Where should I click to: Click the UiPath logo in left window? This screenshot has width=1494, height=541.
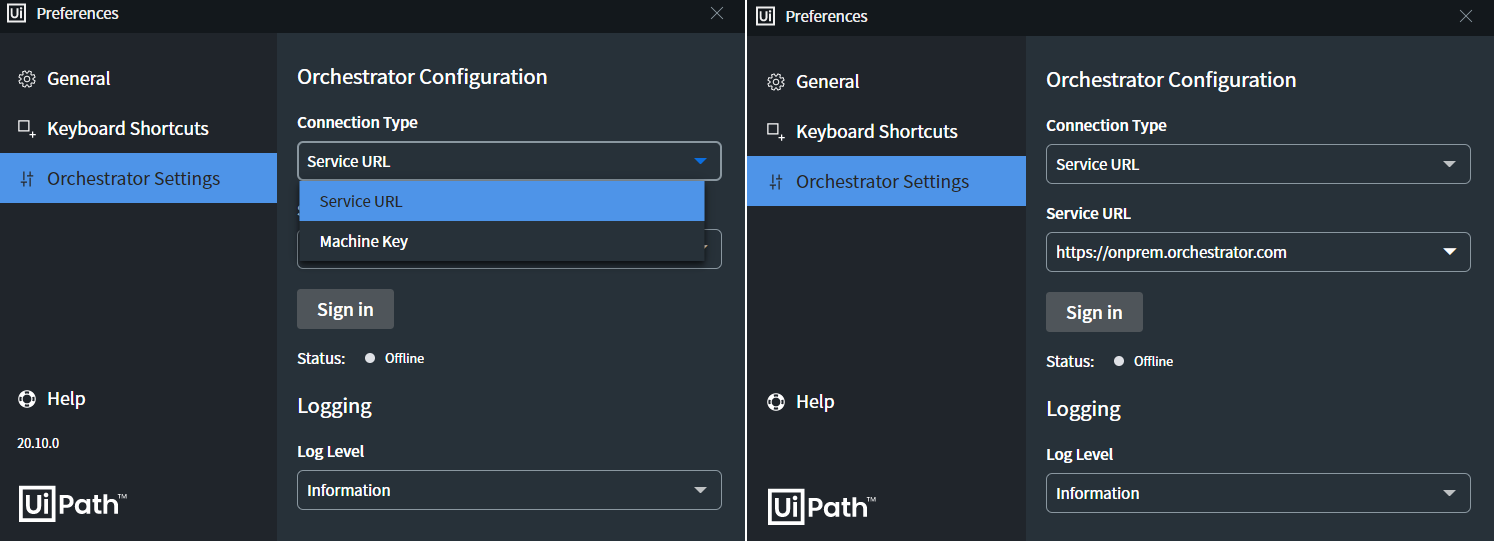click(x=72, y=502)
